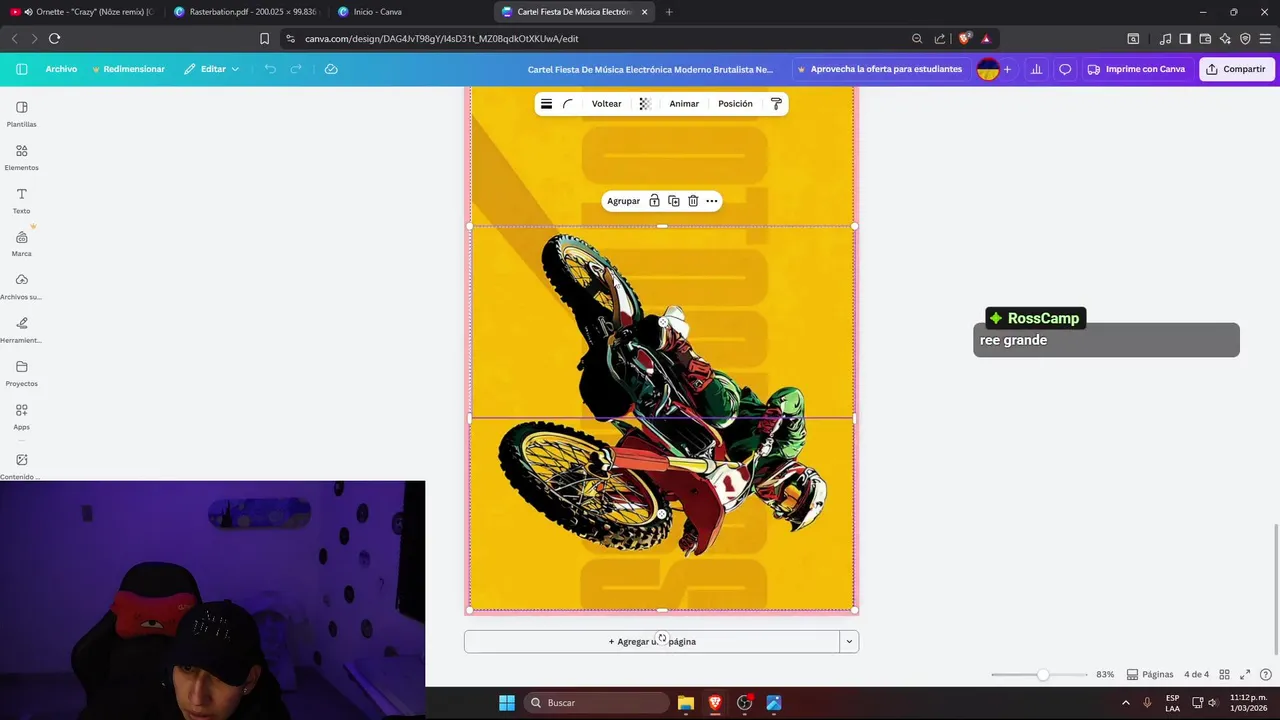Adjust the zoom slider handle
The width and height of the screenshot is (1280, 720).
(x=1043, y=675)
